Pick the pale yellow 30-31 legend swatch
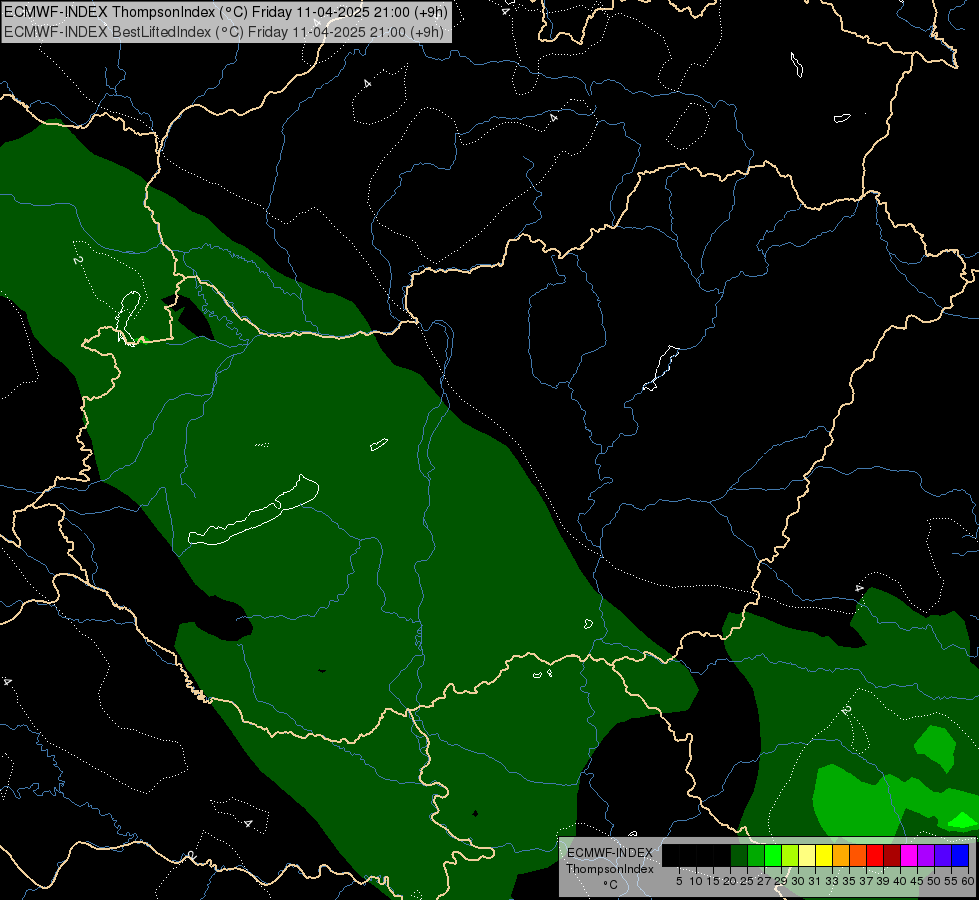The height and width of the screenshot is (900, 979). tap(807, 856)
